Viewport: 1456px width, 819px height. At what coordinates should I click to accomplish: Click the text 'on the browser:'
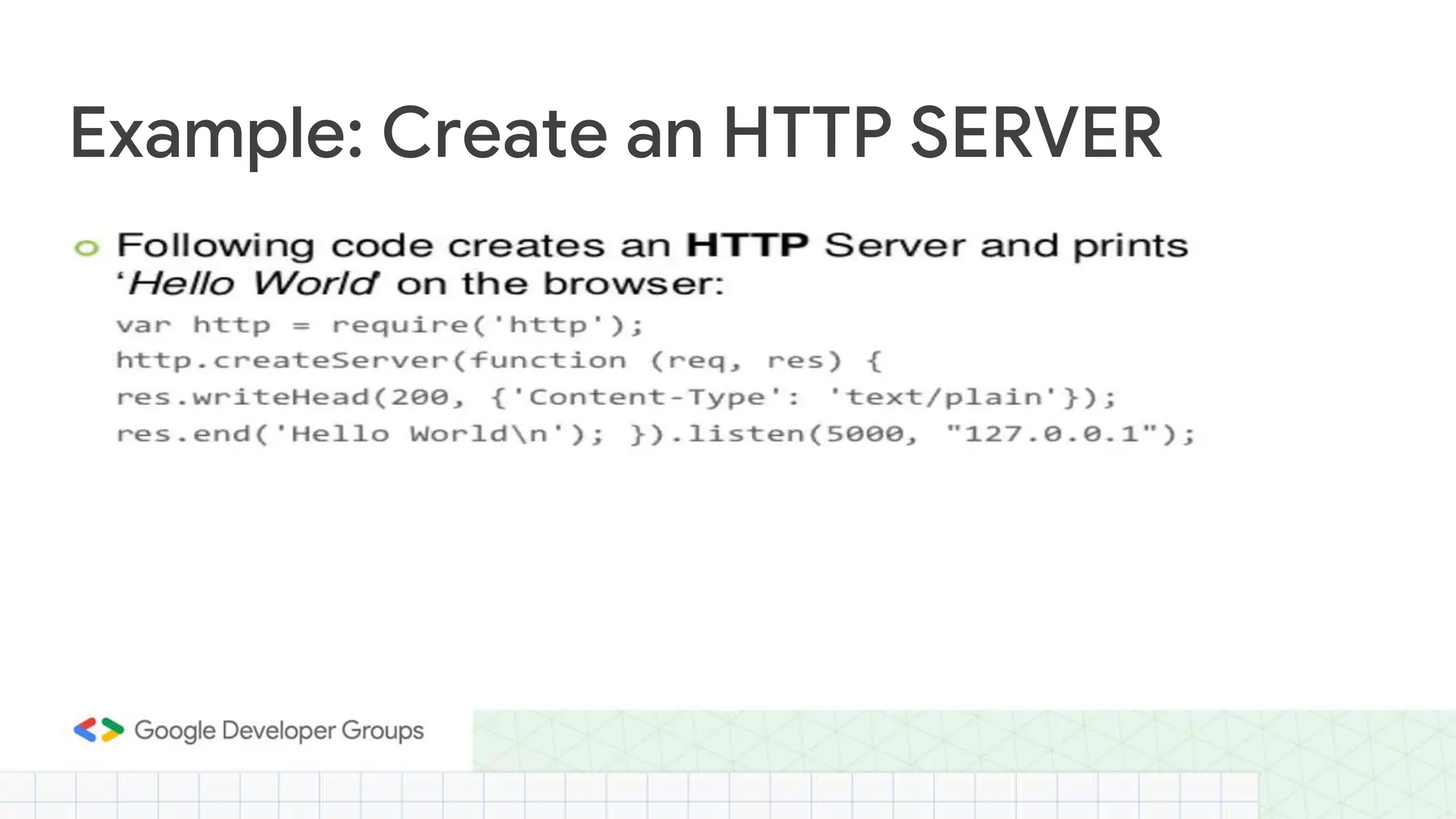point(560,284)
